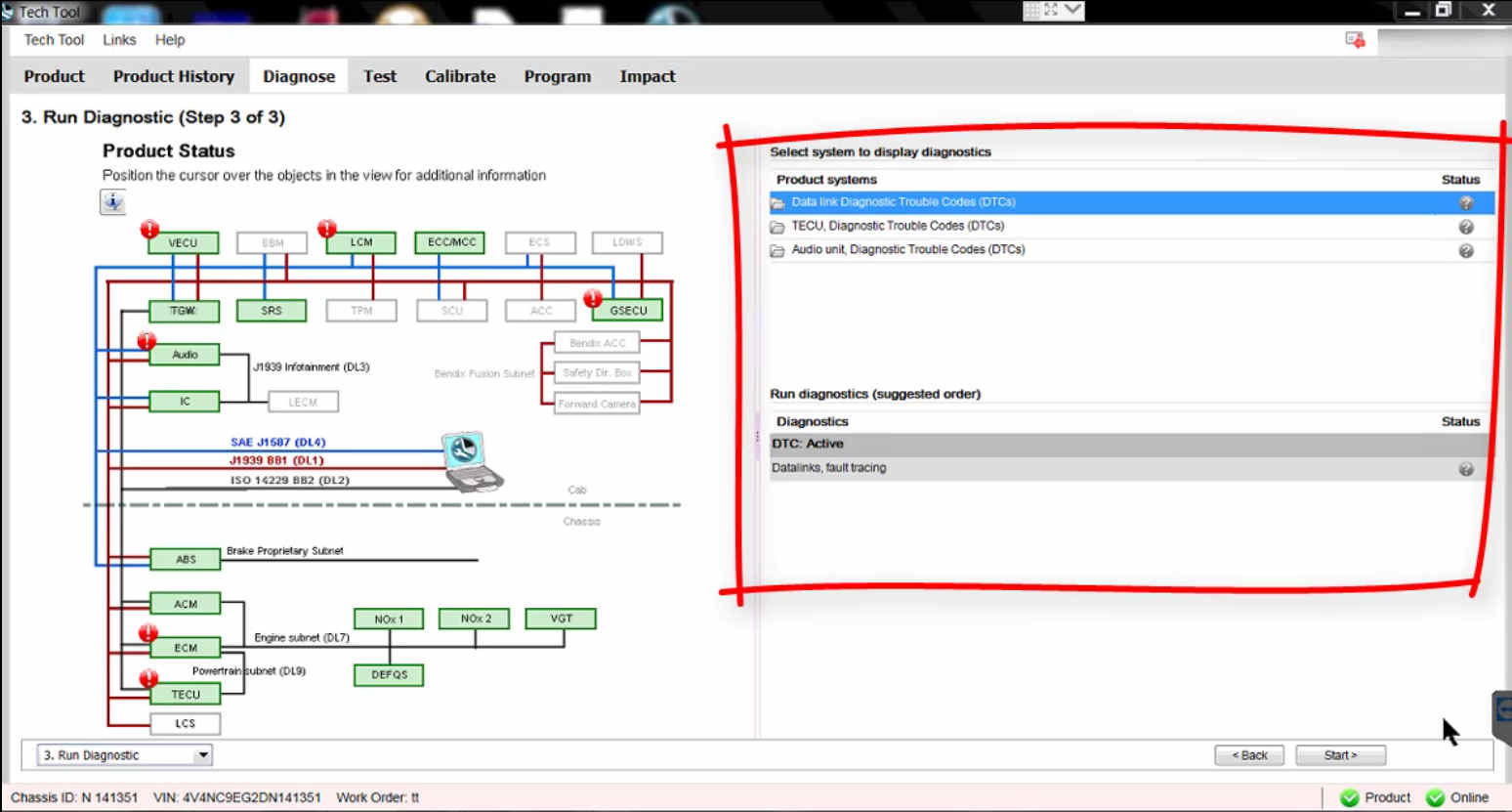Open the Links menu
1512x812 pixels.
[x=119, y=40]
